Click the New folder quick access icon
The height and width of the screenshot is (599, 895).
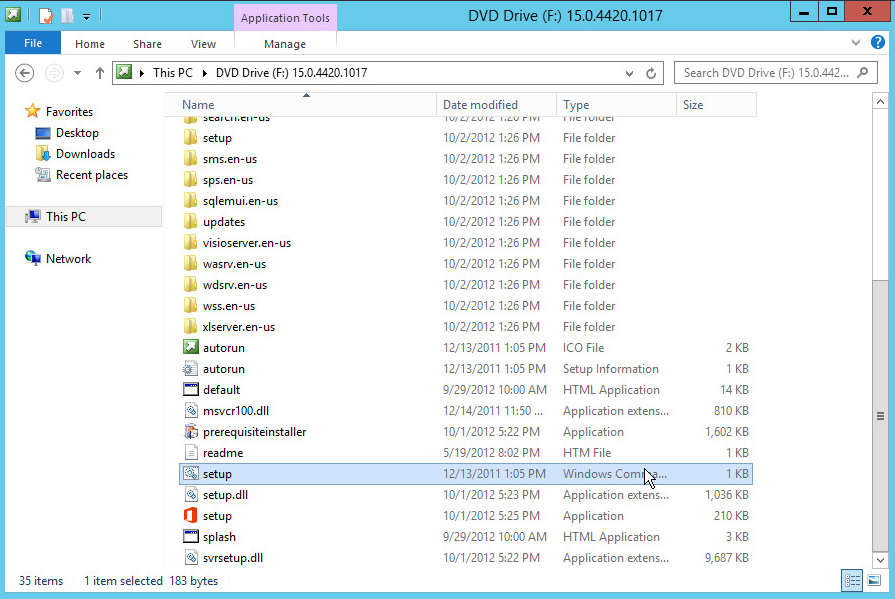coord(67,15)
